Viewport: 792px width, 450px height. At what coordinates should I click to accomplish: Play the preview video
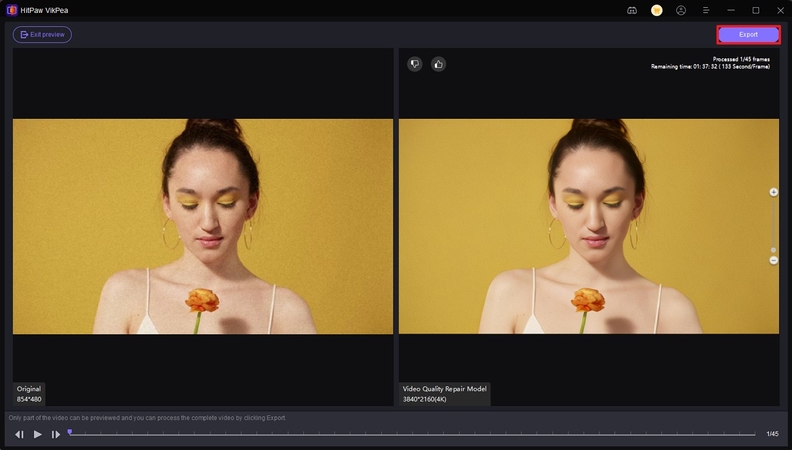click(37, 434)
